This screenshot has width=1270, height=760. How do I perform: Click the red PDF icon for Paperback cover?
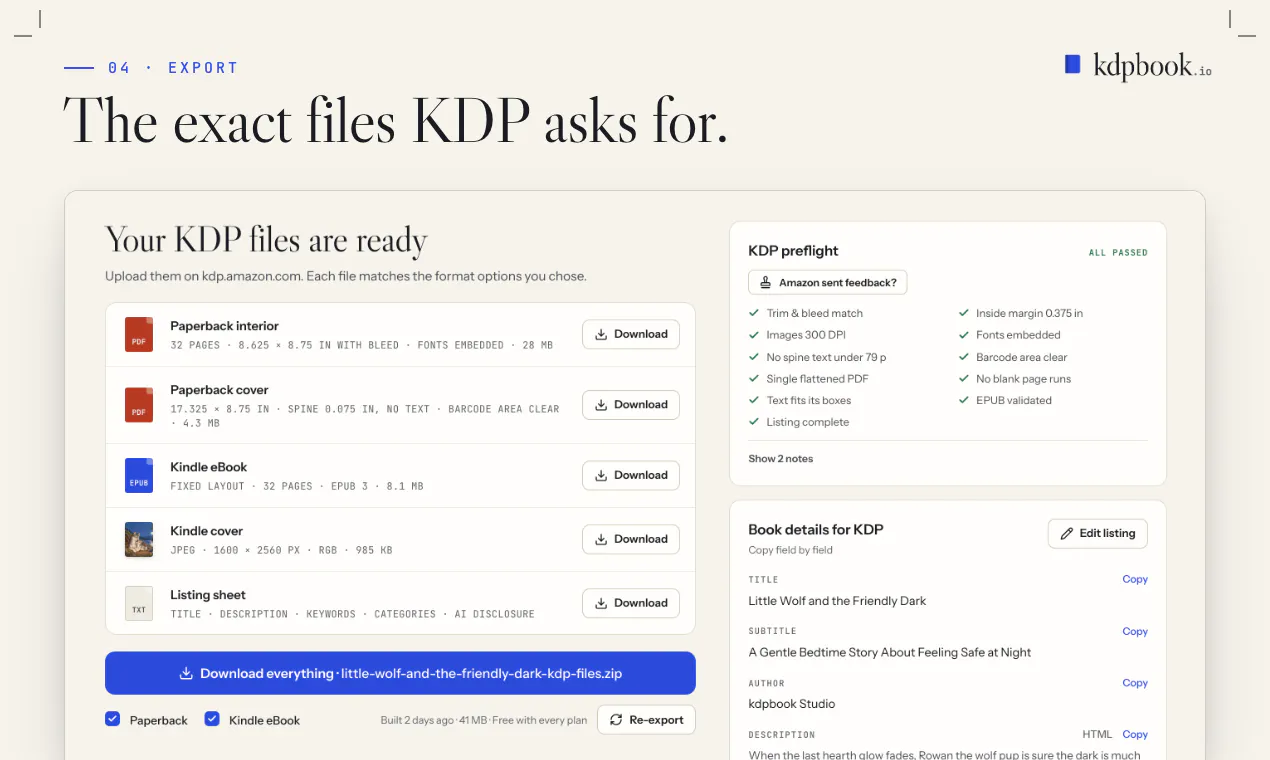(139, 405)
